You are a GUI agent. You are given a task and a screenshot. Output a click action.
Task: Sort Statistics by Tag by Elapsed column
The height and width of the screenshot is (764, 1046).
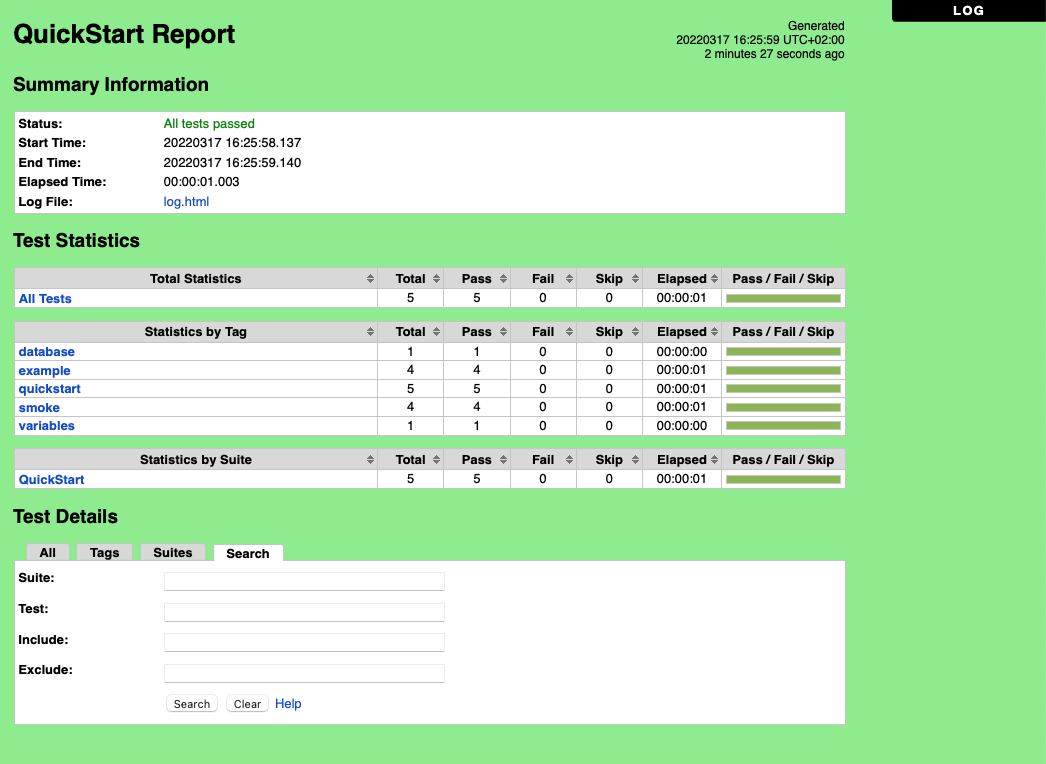pos(682,331)
